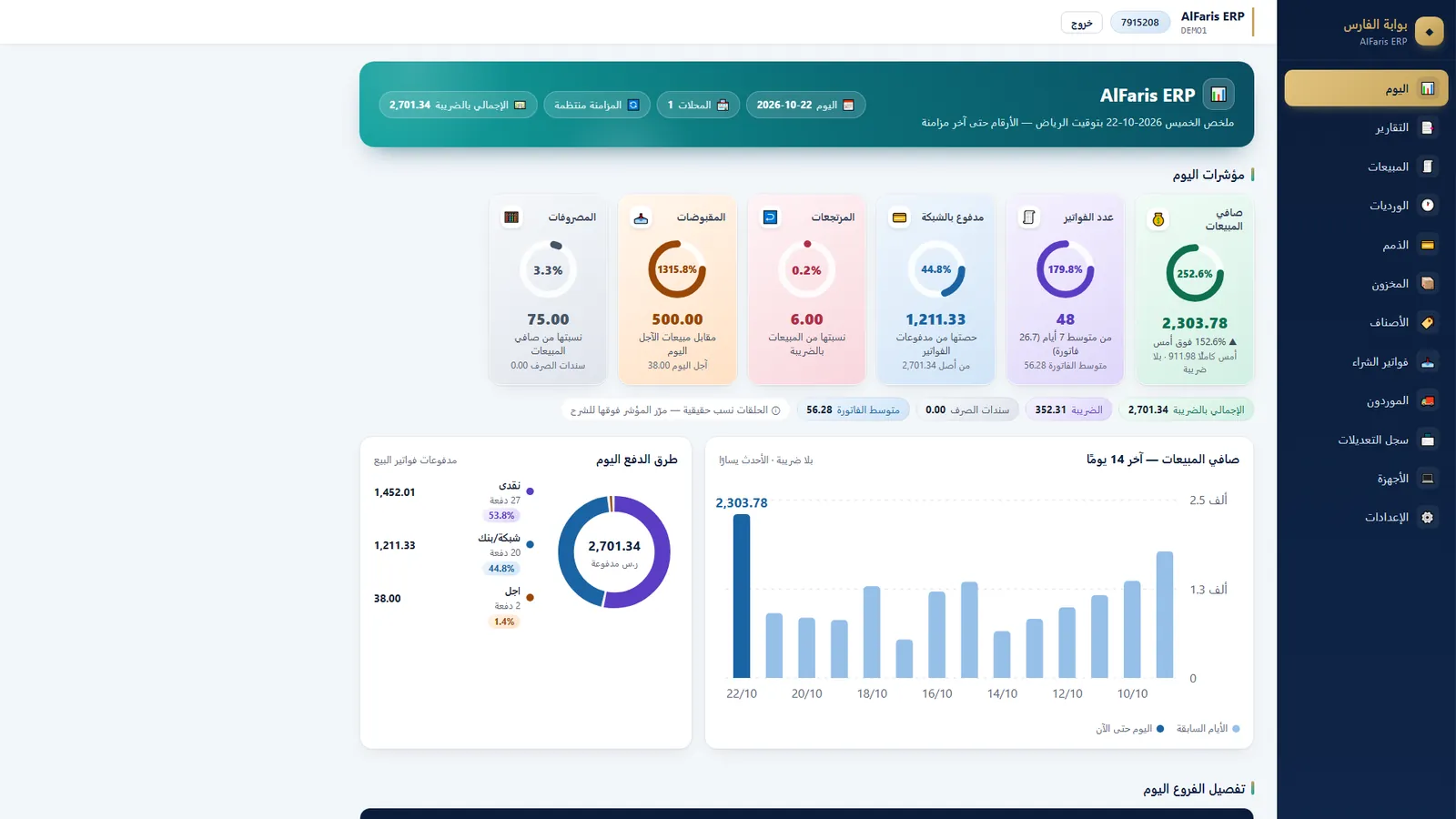This screenshot has width=1456, height=819.
Task: Click the سجل التعديلات audit log icon
Action: (x=1428, y=440)
